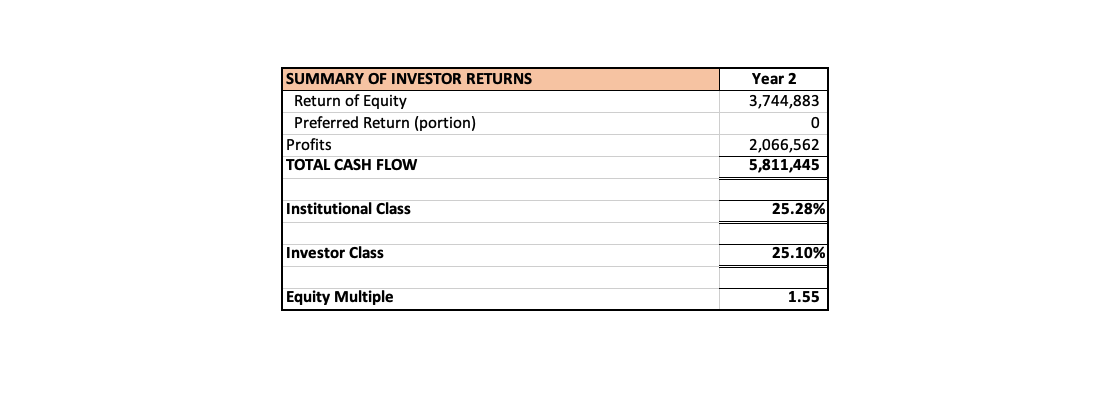Click the 25.10% Investor Class value

[774, 255]
